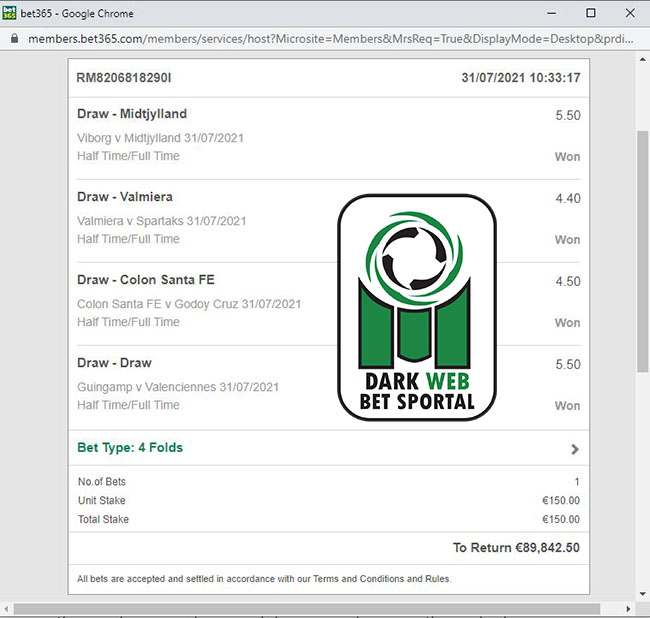This screenshot has width=650, height=618.
Task: Click the padlock icon in the address bar
Action: (x=13, y=37)
